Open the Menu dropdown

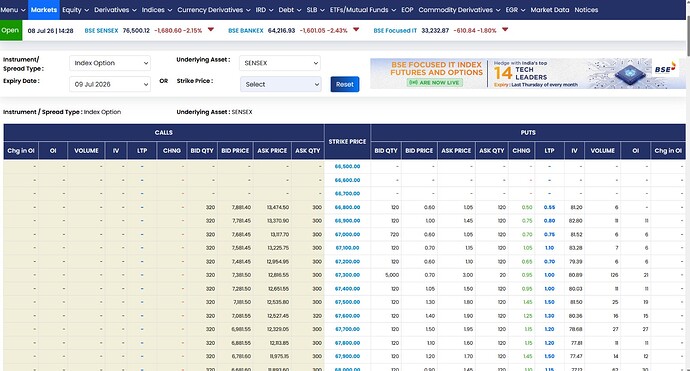(13, 10)
